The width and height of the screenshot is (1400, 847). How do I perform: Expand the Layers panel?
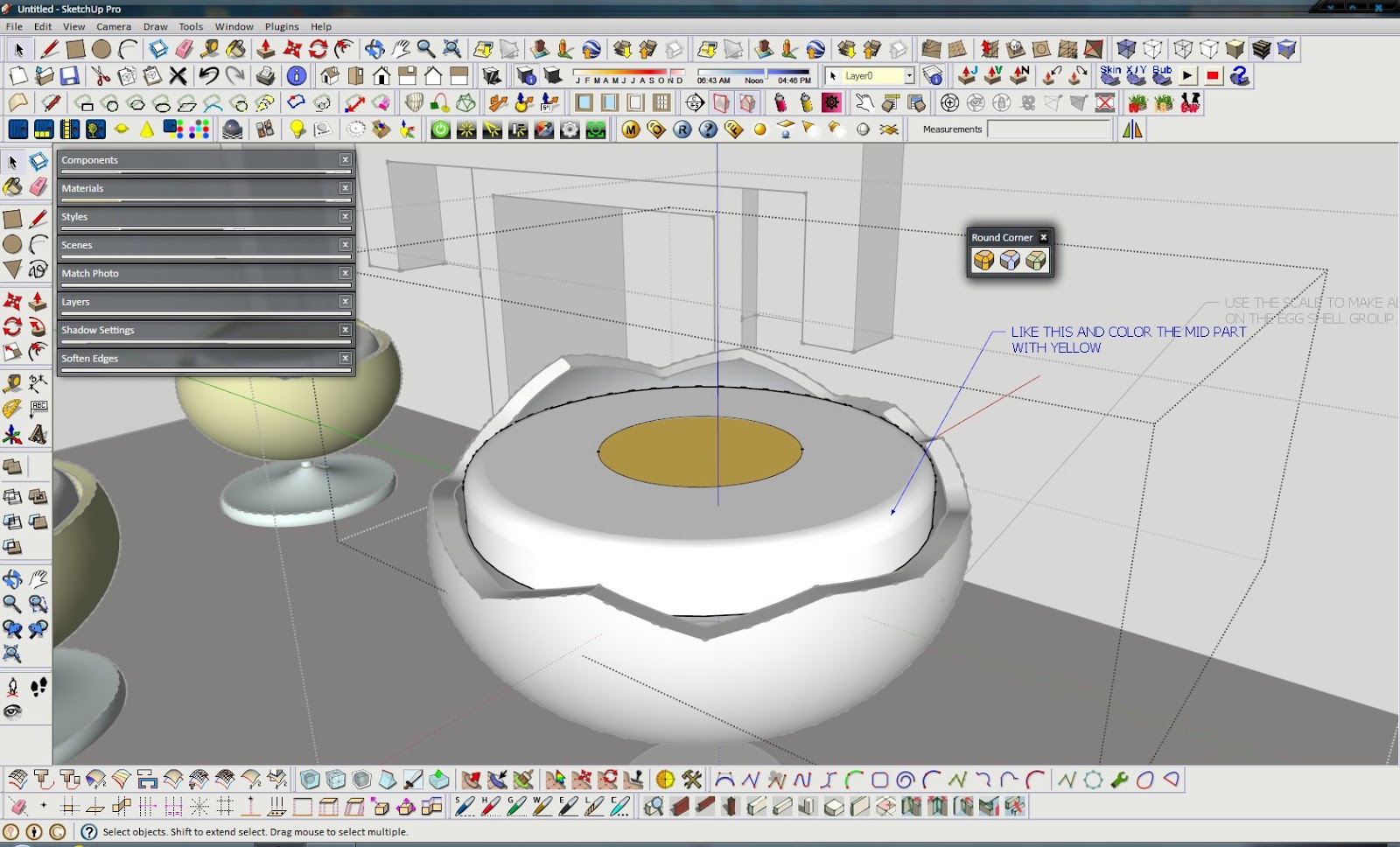point(206,302)
